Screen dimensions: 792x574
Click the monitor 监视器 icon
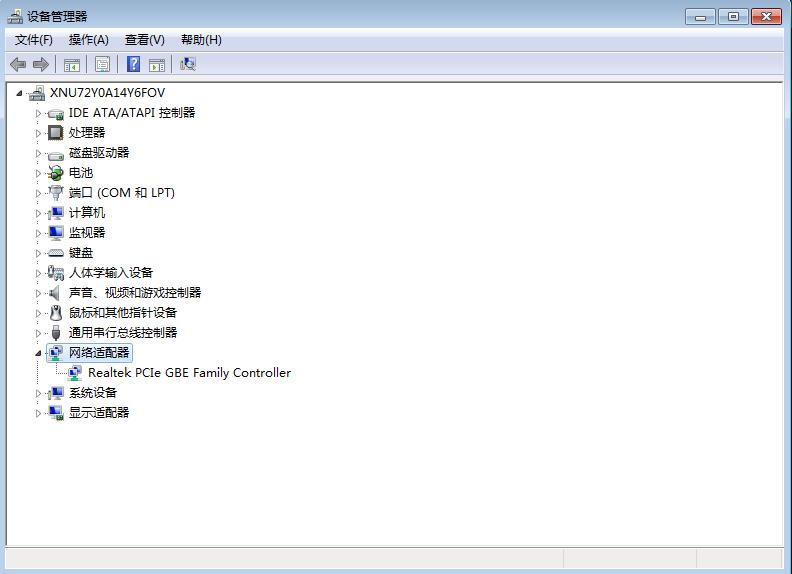click(x=56, y=233)
